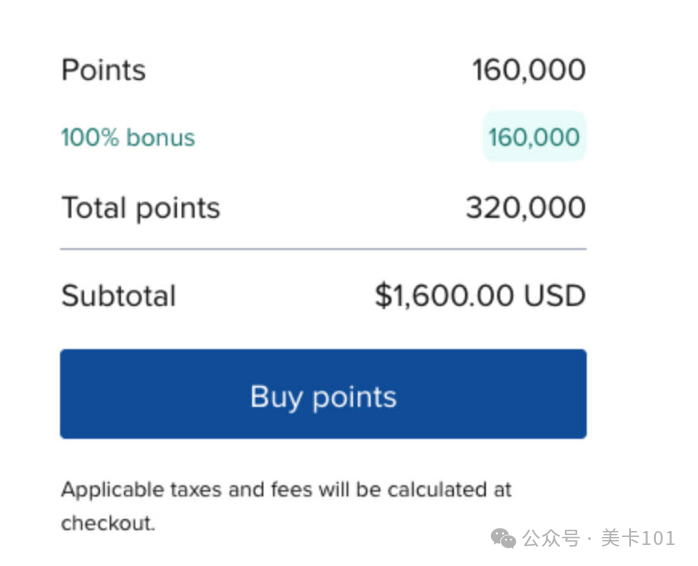Click the word bonus in green label
This screenshot has height=566, width=698.
[160, 138]
